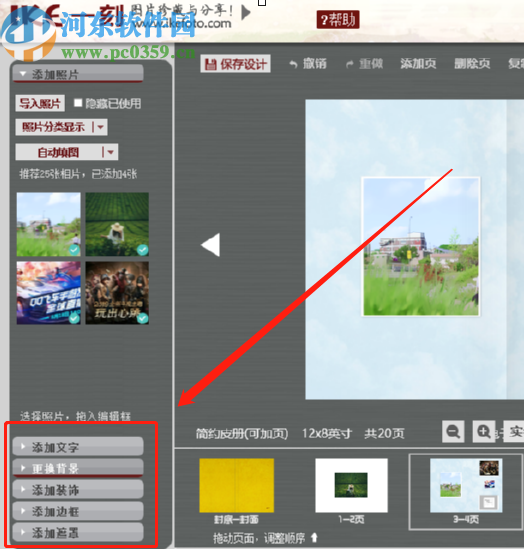Select the grass field building photo thumbnail
This screenshot has height=549, width=524.
point(49,224)
